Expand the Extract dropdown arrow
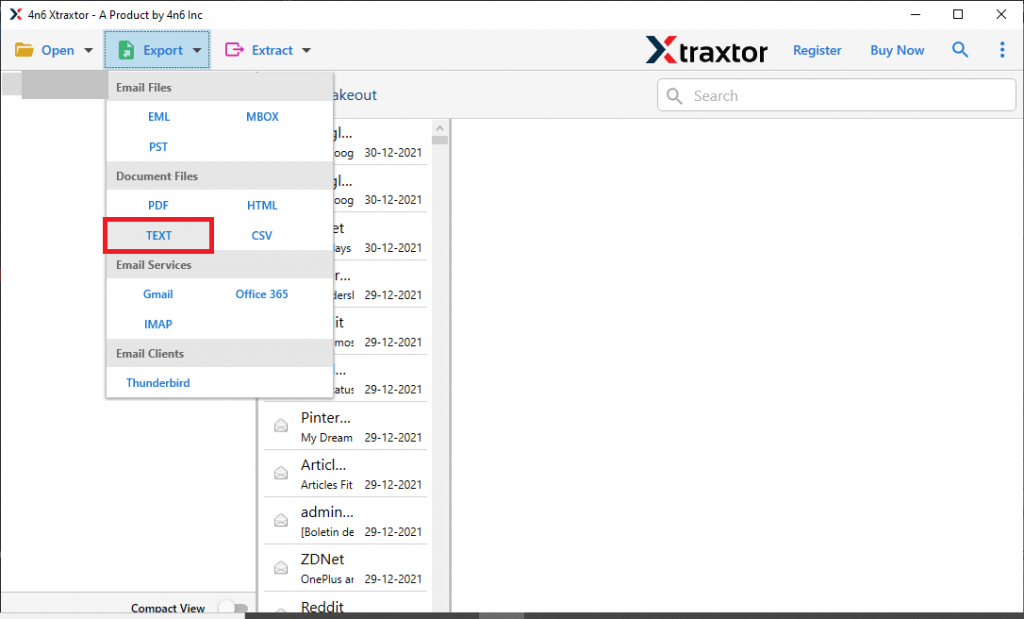1024x619 pixels. coord(305,49)
